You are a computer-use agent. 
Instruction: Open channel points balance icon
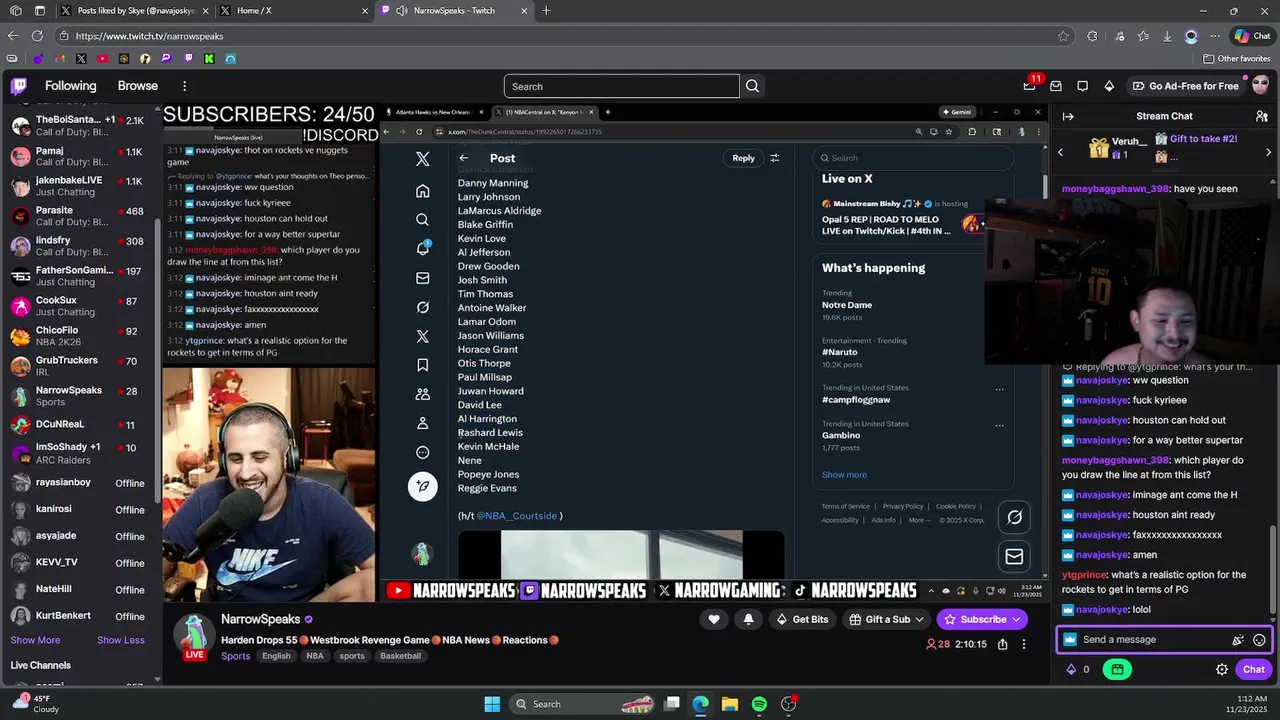tap(1078, 669)
